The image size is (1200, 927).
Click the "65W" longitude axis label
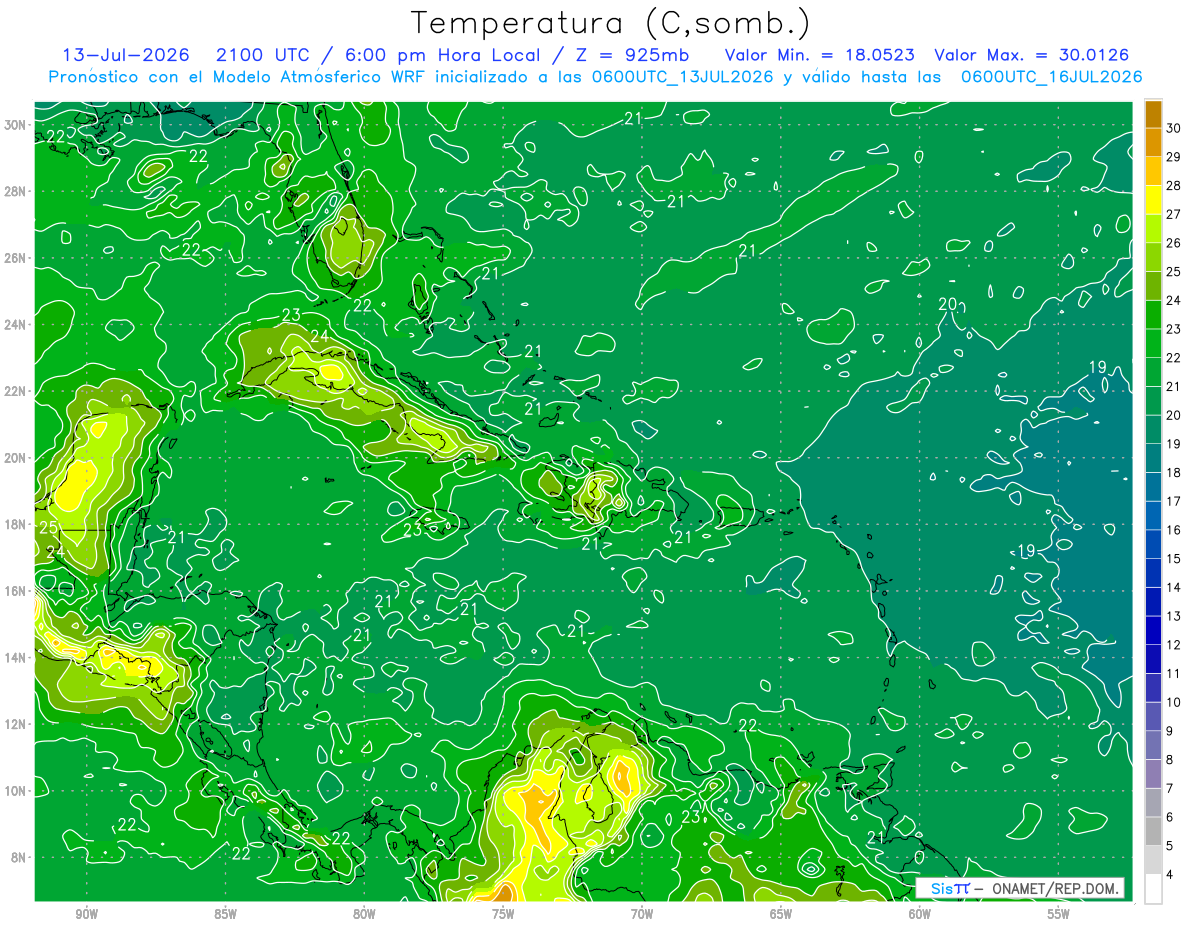(781, 914)
